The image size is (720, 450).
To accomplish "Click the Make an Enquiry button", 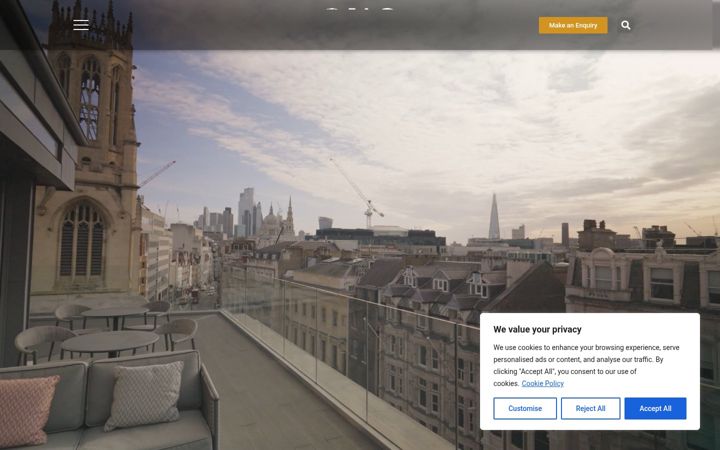I will tap(573, 25).
